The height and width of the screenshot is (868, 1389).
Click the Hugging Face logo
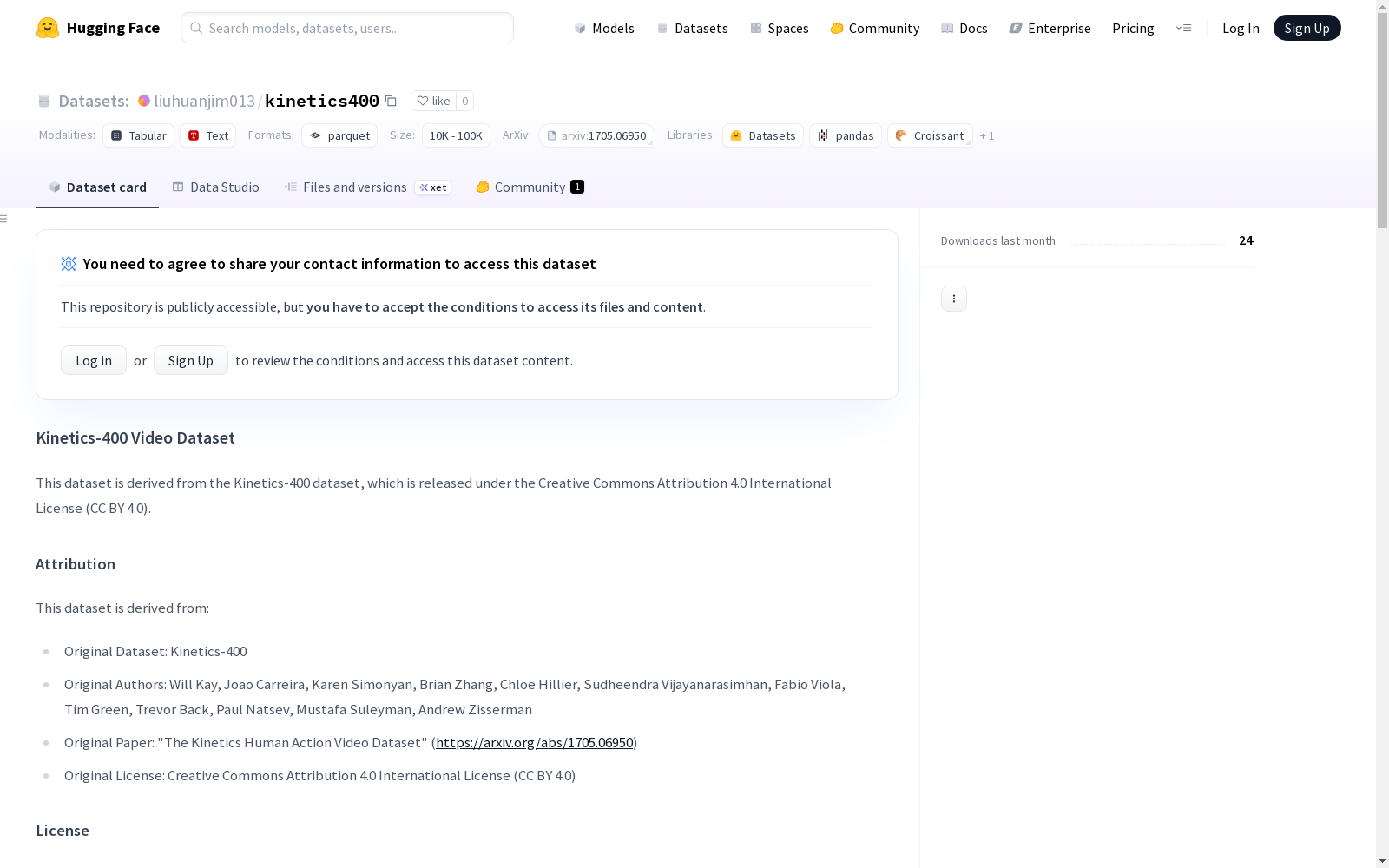click(98, 28)
